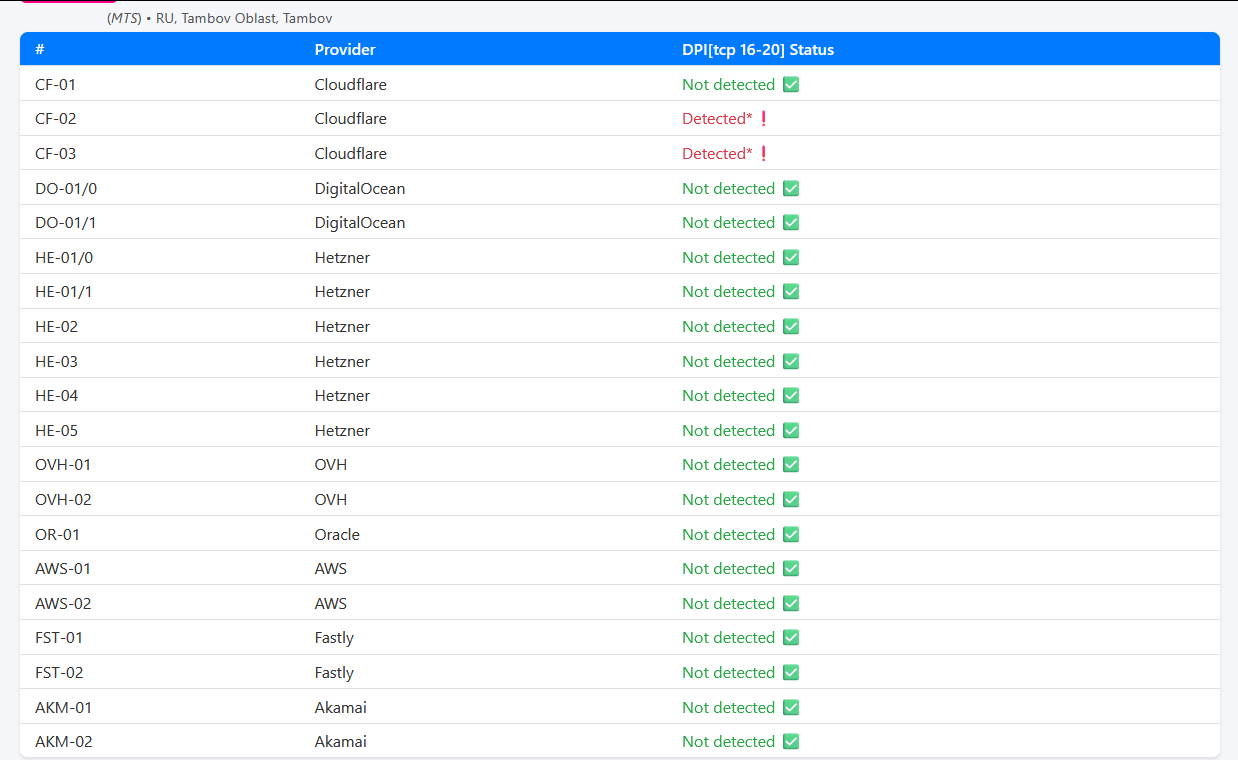Click 'Not detected' text in OR-01 row
The image size is (1238, 760).
pyautogui.click(x=728, y=535)
